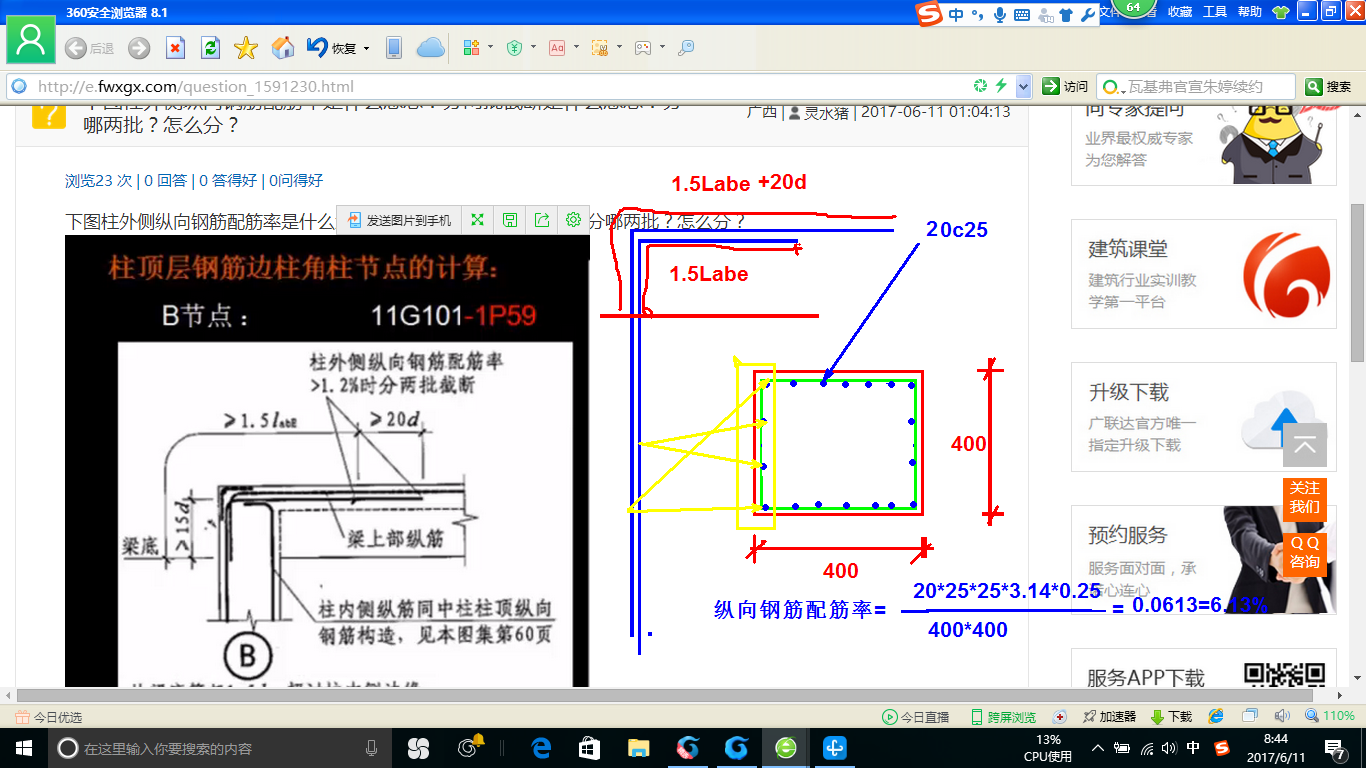Viewport: 1366px width, 768px height.
Task: Open the Sogou wrench settings icon
Action: [x=1088, y=15]
